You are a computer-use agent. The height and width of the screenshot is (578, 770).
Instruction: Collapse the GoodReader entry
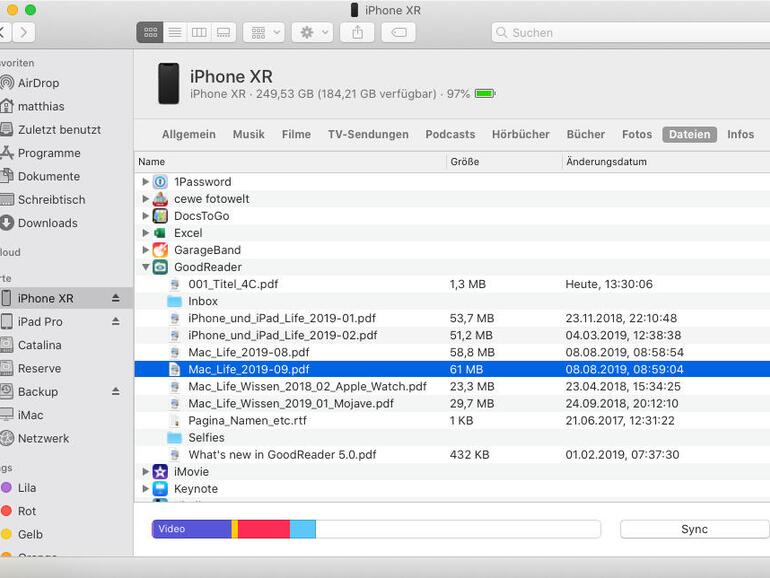[145, 267]
